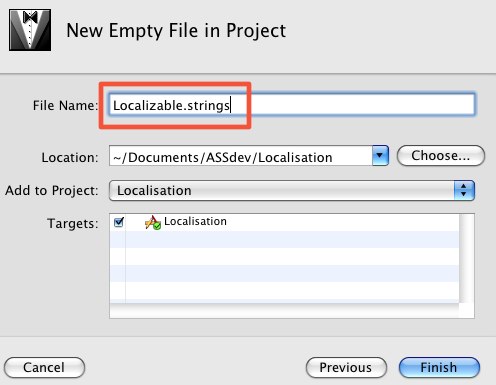
Task: Click the New Empty File in Project title
Action: pos(176,31)
